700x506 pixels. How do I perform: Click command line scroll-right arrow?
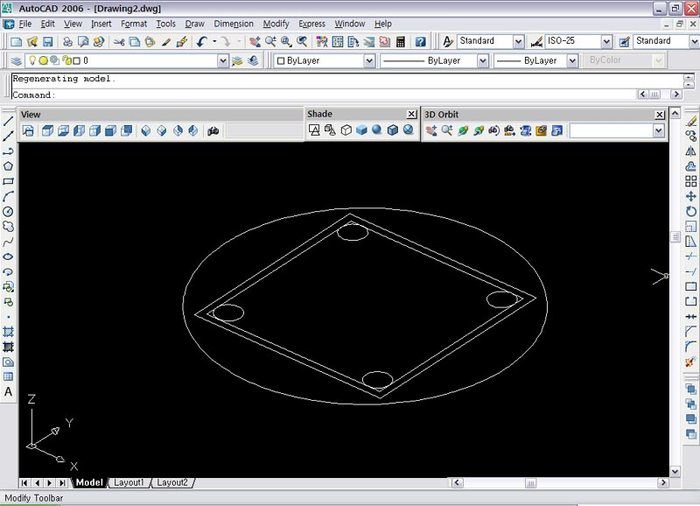(x=676, y=94)
